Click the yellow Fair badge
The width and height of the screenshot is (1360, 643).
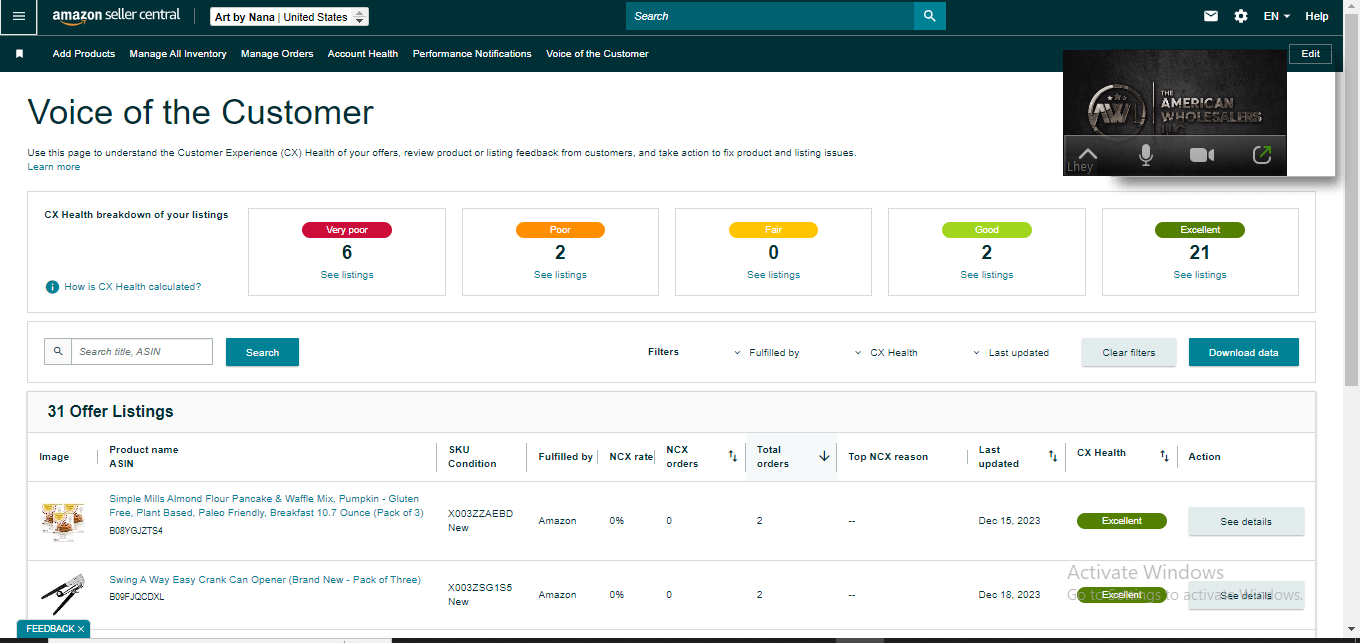point(773,230)
